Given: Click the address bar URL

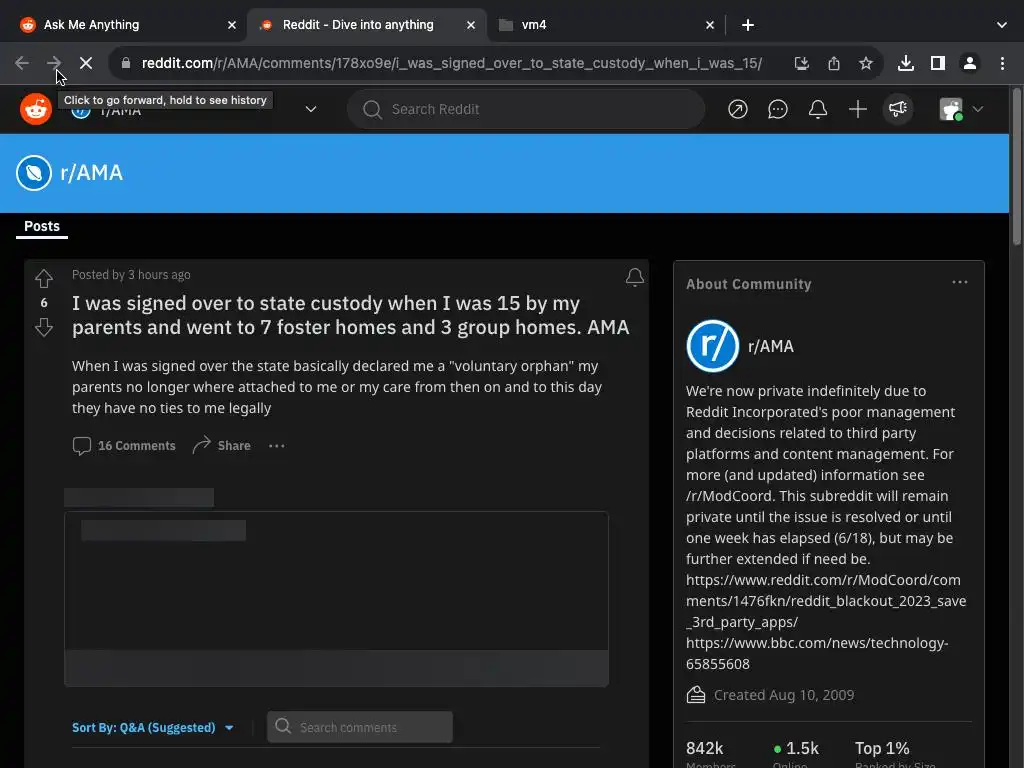Looking at the screenshot, I should (452, 63).
